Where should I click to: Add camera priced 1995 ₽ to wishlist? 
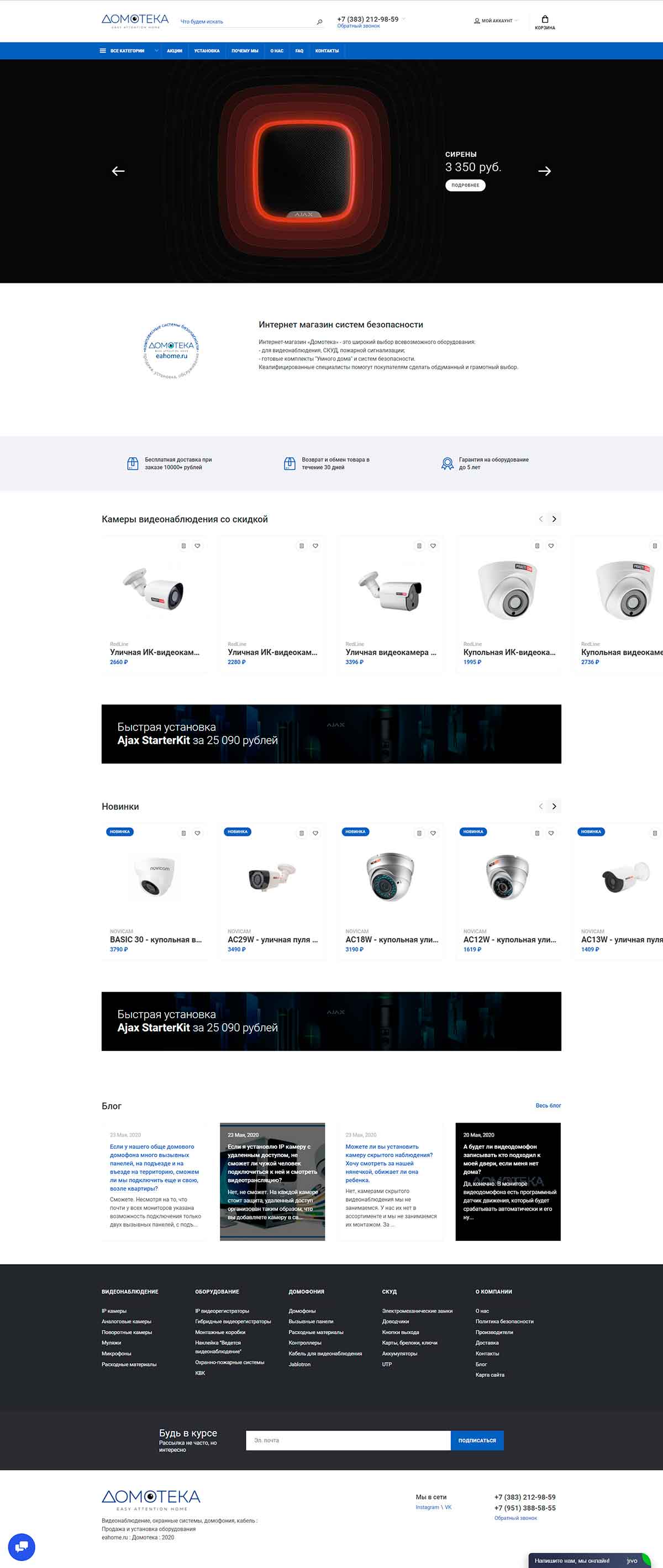point(551,546)
